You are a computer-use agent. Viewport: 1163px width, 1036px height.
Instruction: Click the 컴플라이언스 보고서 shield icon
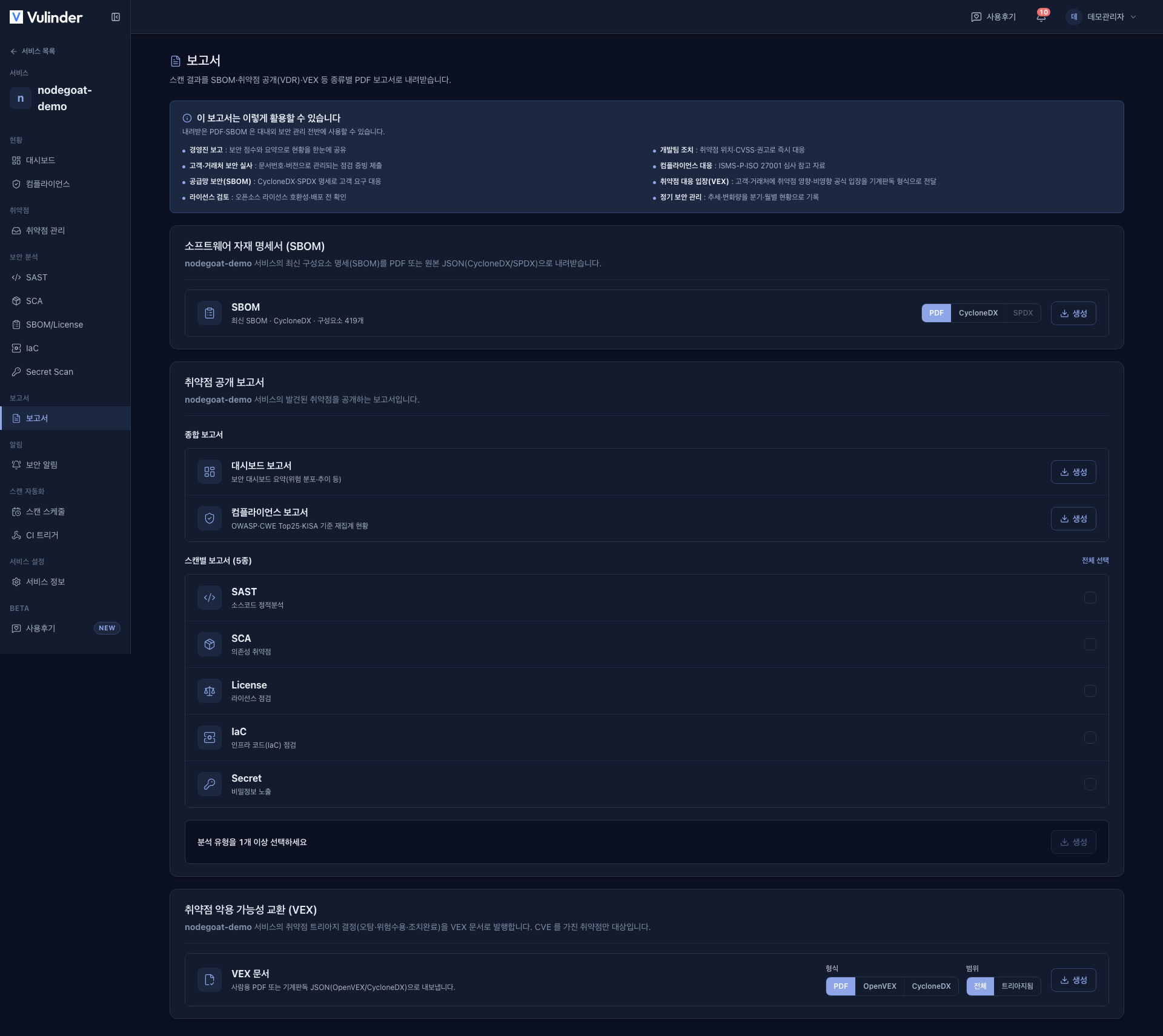coord(210,518)
